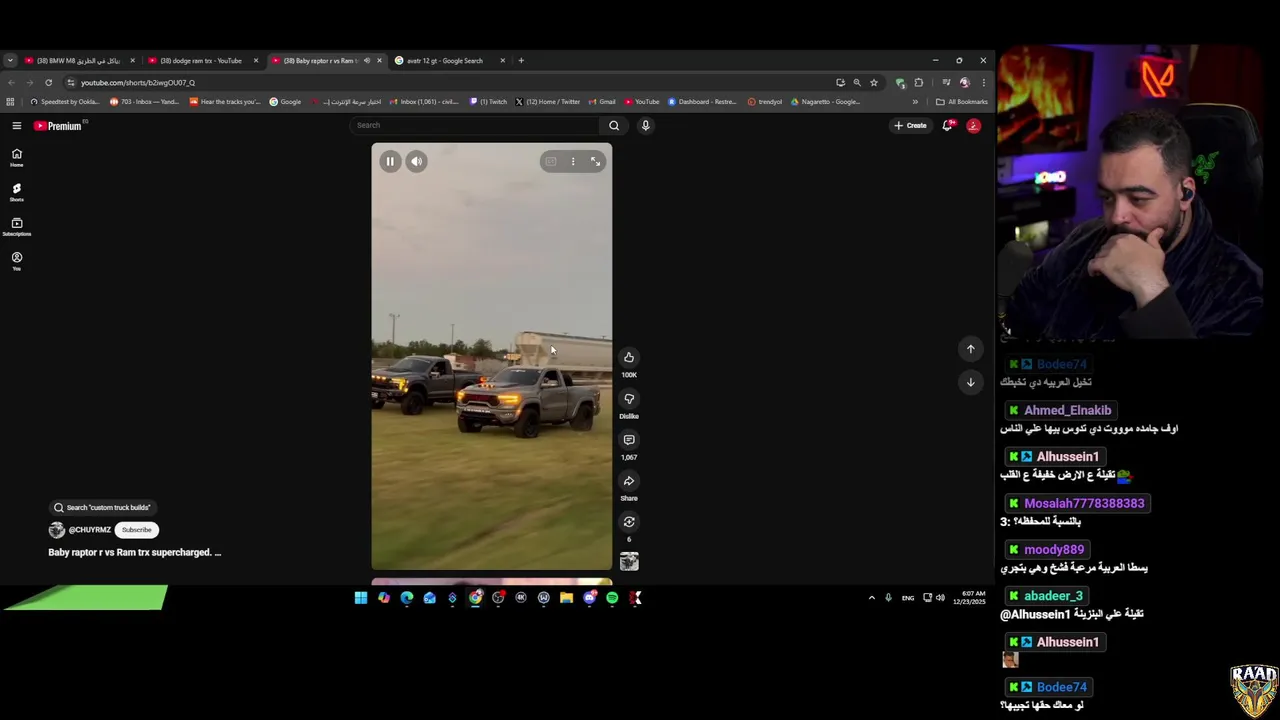Open the Shorts player more options menu
This screenshot has width=1280, height=720.
(573, 161)
